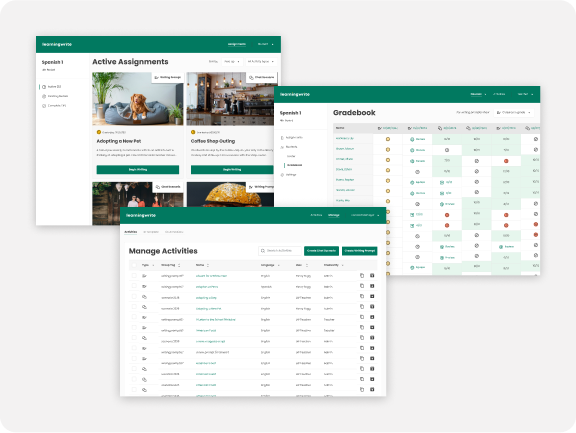Click writing prompt type icon in first activities row
Image resolution: width=576 pixels, height=433 pixels.
(144, 275)
